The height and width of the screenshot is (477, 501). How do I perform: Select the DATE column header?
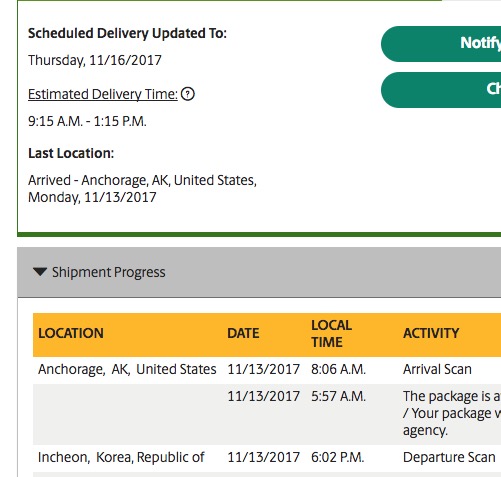(243, 333)
